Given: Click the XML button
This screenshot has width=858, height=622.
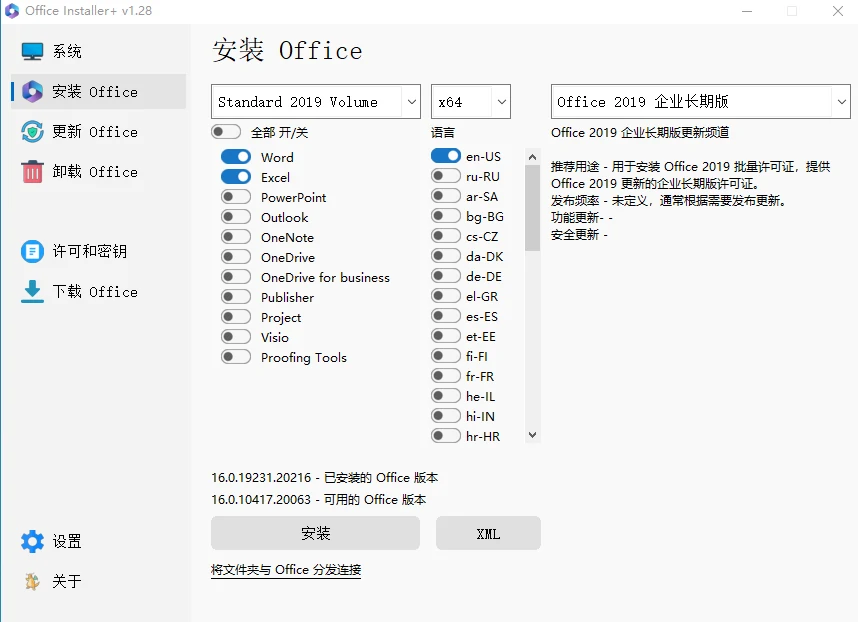Looking at the screenshot, I should pos(488,533).
